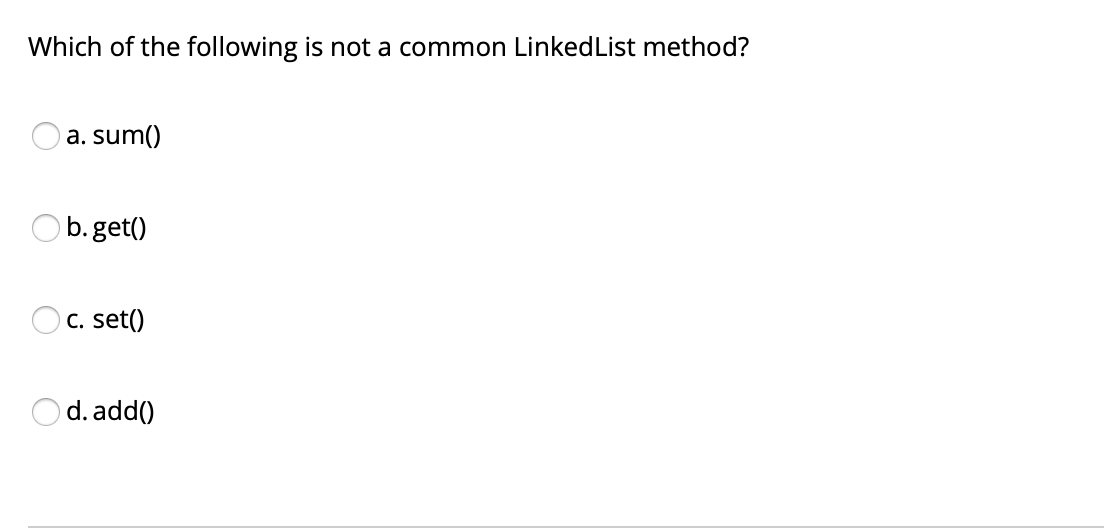1104x532 pixels.
Task: Click the 'get()' answer text
Action: coord(120,228)
